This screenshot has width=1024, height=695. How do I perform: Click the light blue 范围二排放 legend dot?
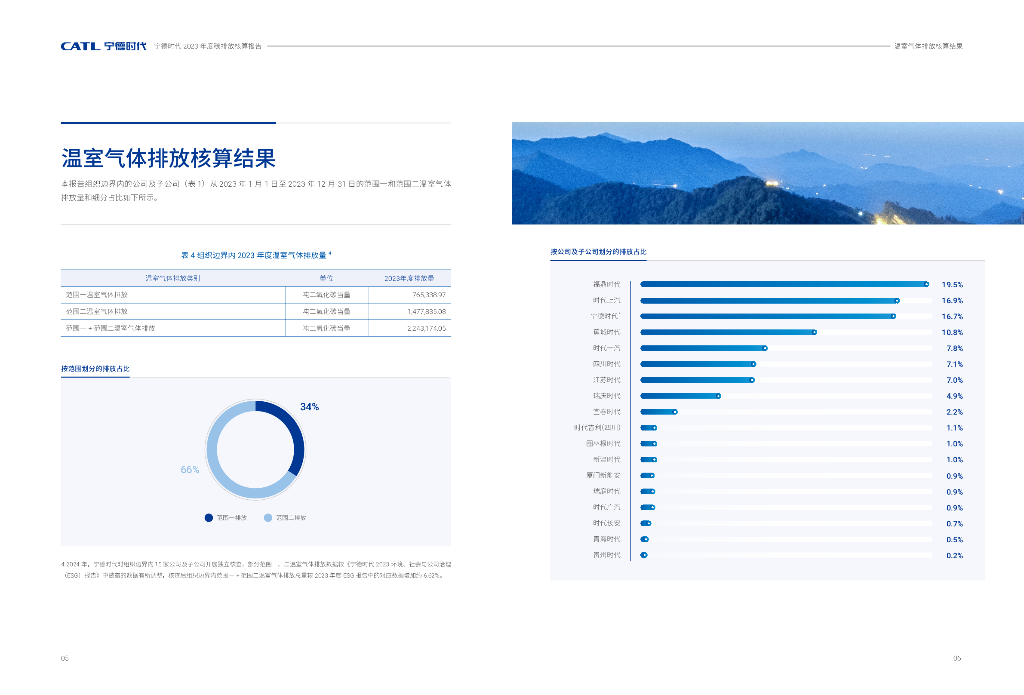point(268,517)
